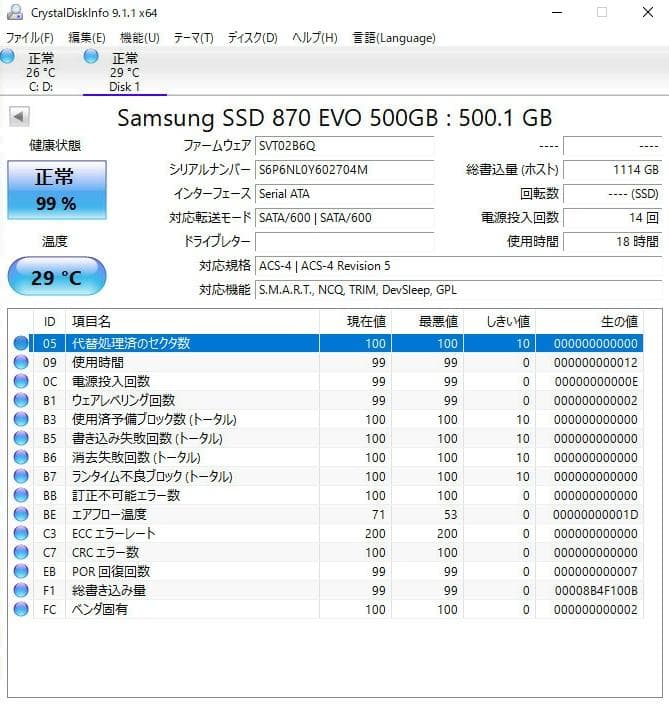Screen dimensions: 669x704
Task: Click the empty drive letter field
Action: [344, 242]
